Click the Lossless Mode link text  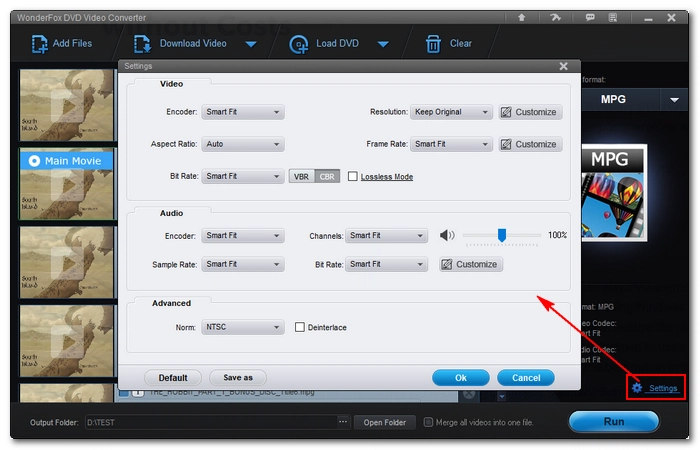click(x=387, y=177)
